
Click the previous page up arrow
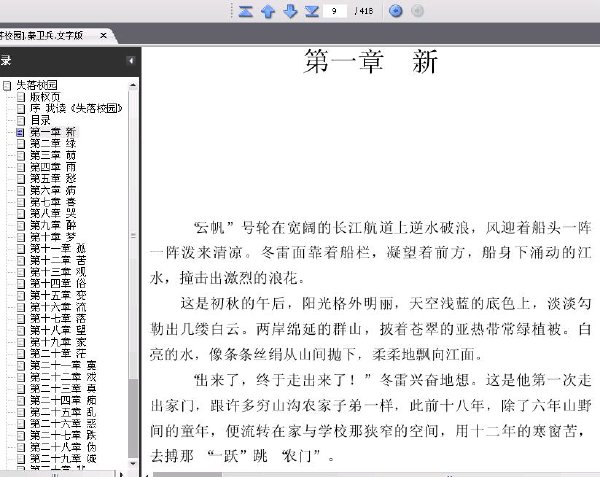[267, 11]
